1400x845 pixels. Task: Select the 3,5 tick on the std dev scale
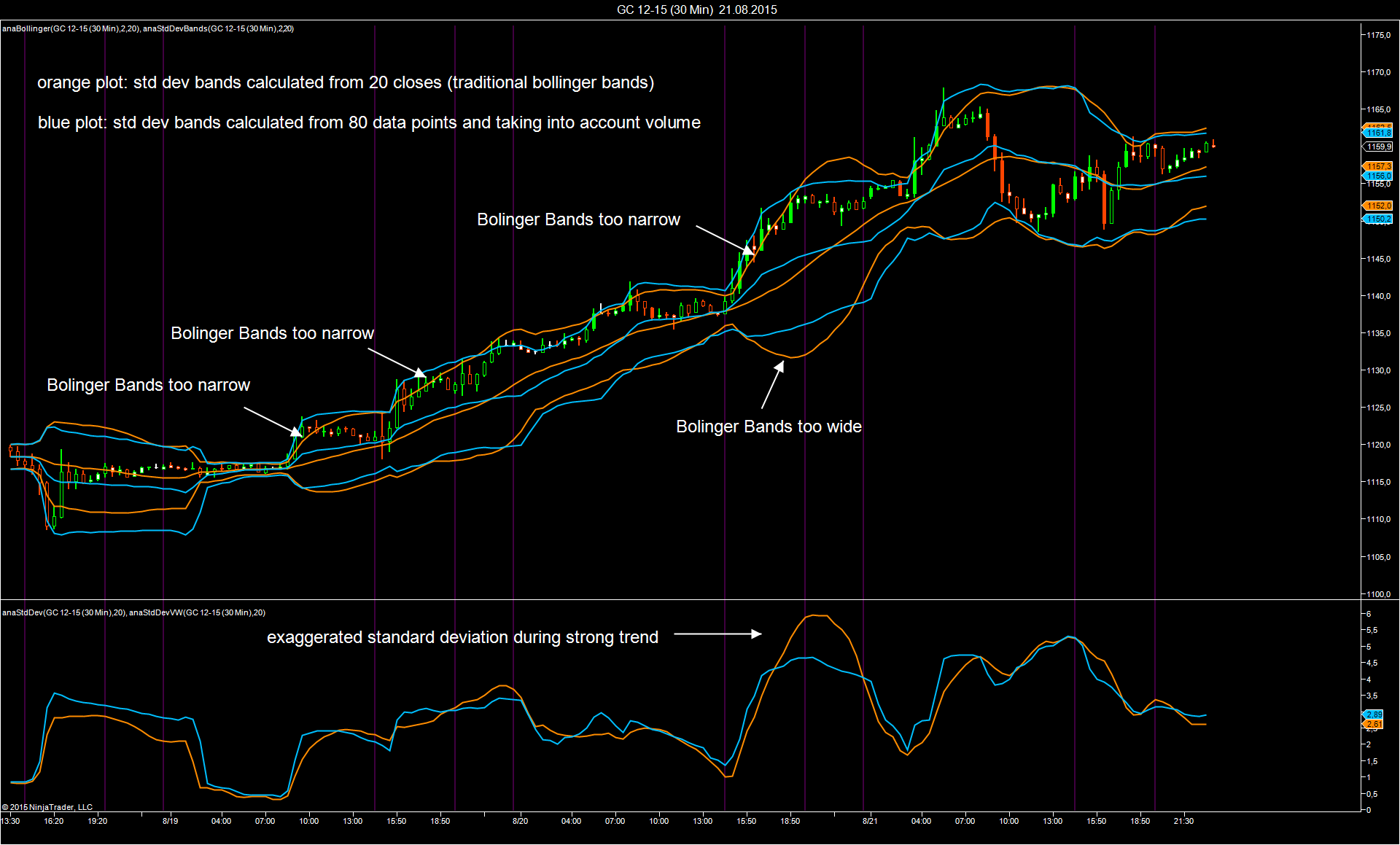pyautogui.click(x=1372, y=696)
